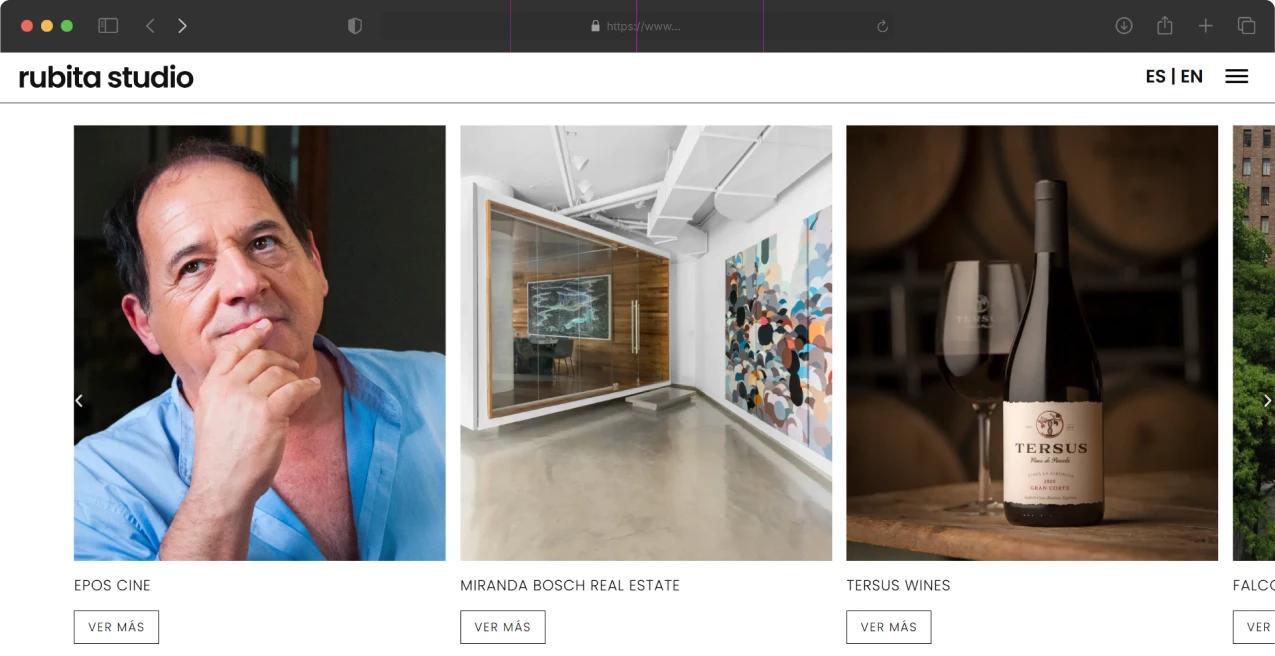Open the privacy shield icon
Viewport: 1275px width, 656px height.
(355, 26)
